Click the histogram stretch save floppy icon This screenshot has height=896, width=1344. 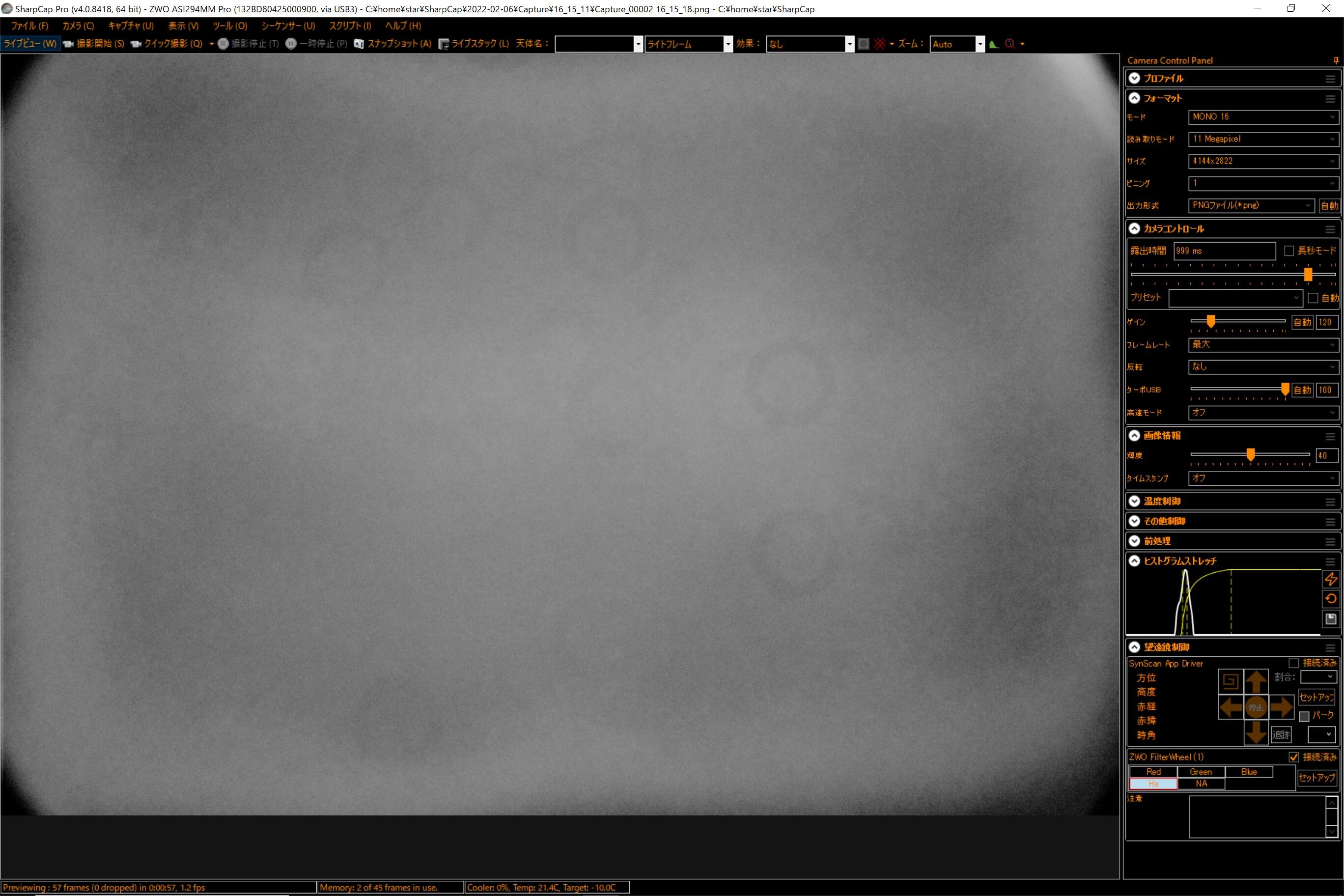point(1331,619)
